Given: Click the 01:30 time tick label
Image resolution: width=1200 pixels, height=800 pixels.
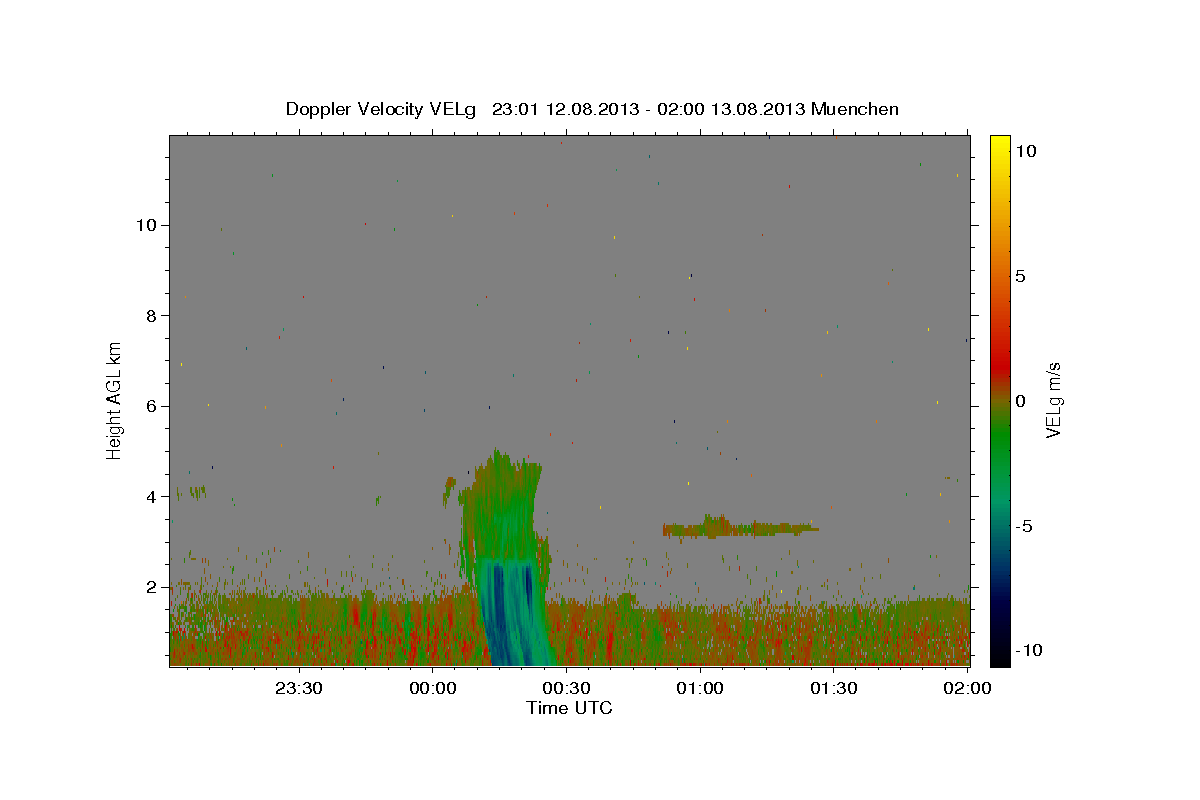Looking at the screenshot, I should [x=833, y=688].
